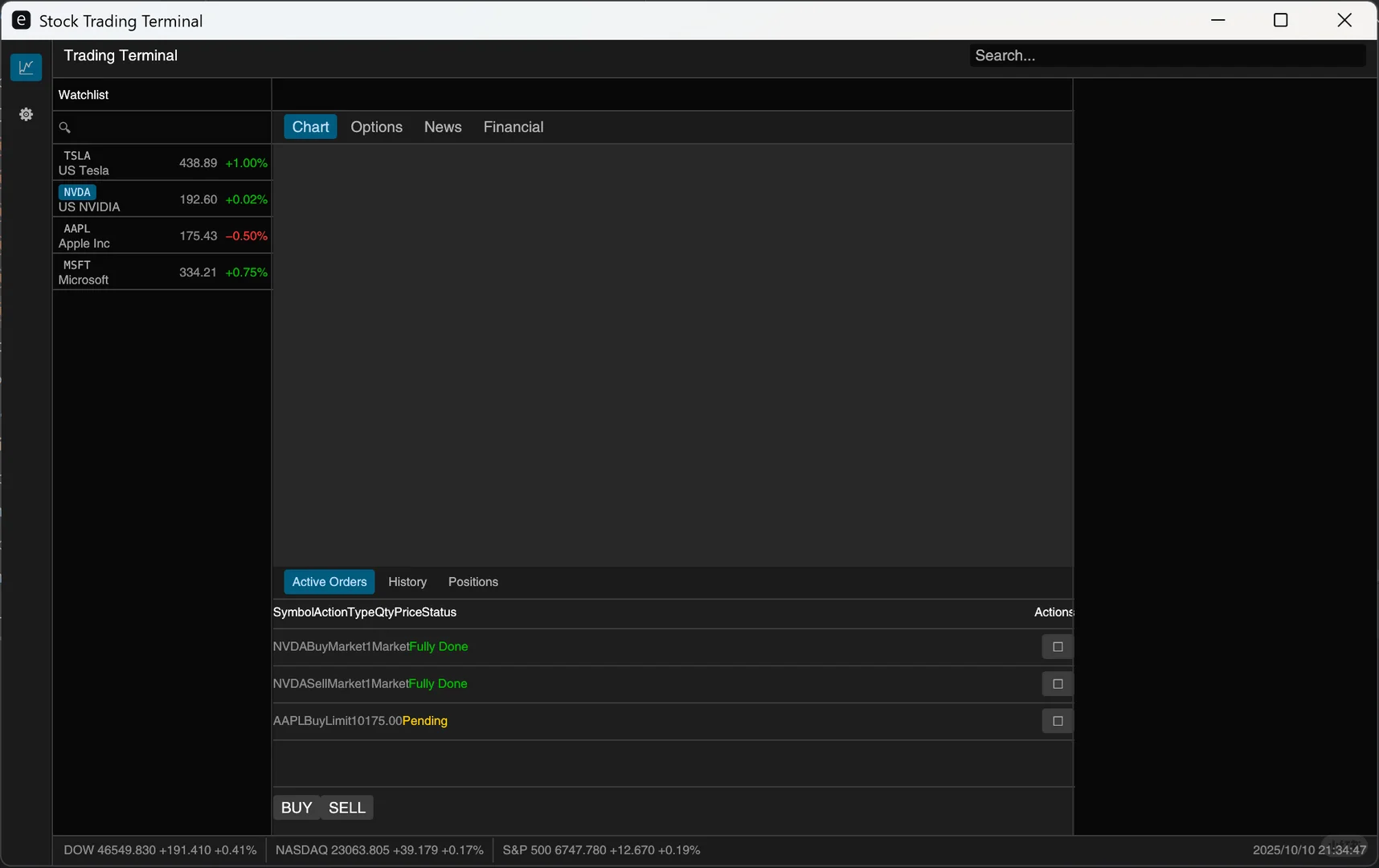Click the +1.00% change for TSLA
1379x868 pixels.
point(247,163)
